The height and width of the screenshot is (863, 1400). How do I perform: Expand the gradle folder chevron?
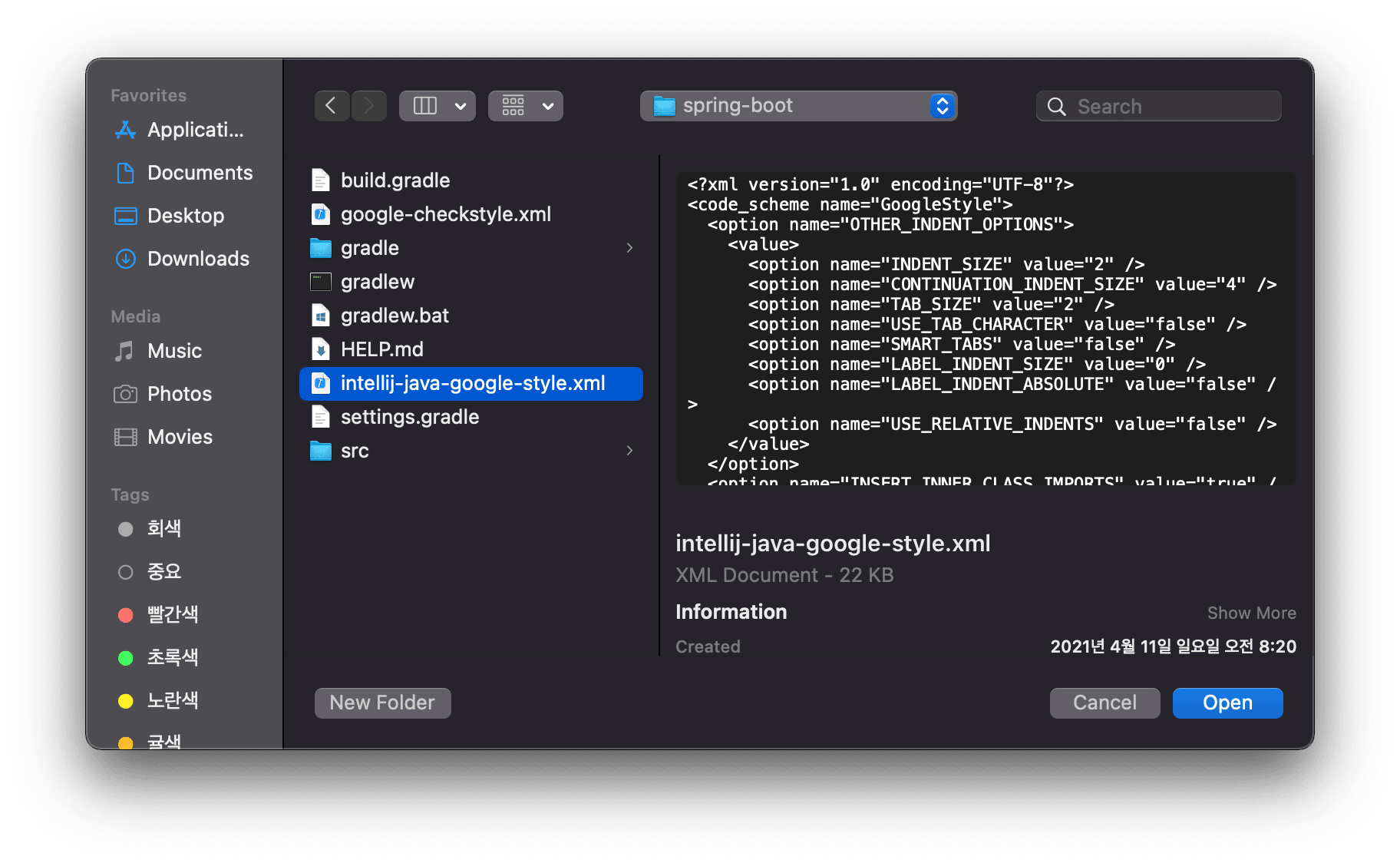coord(629,248)
